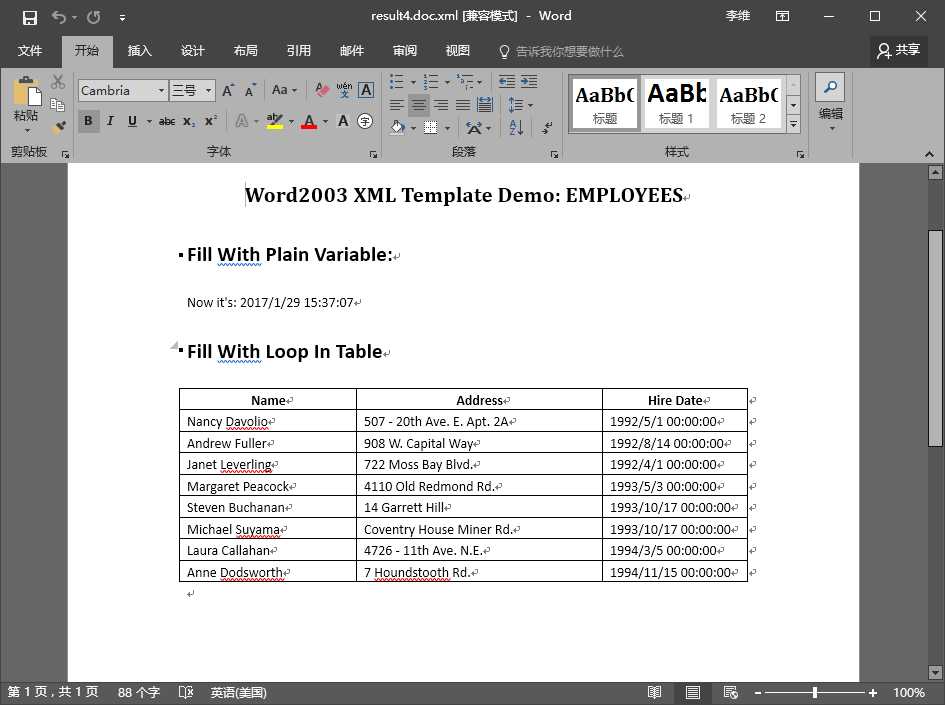This screenshot has height=705, width=945.
Task: Open the font size 三号 dropdown
Action: click(208, 90)
